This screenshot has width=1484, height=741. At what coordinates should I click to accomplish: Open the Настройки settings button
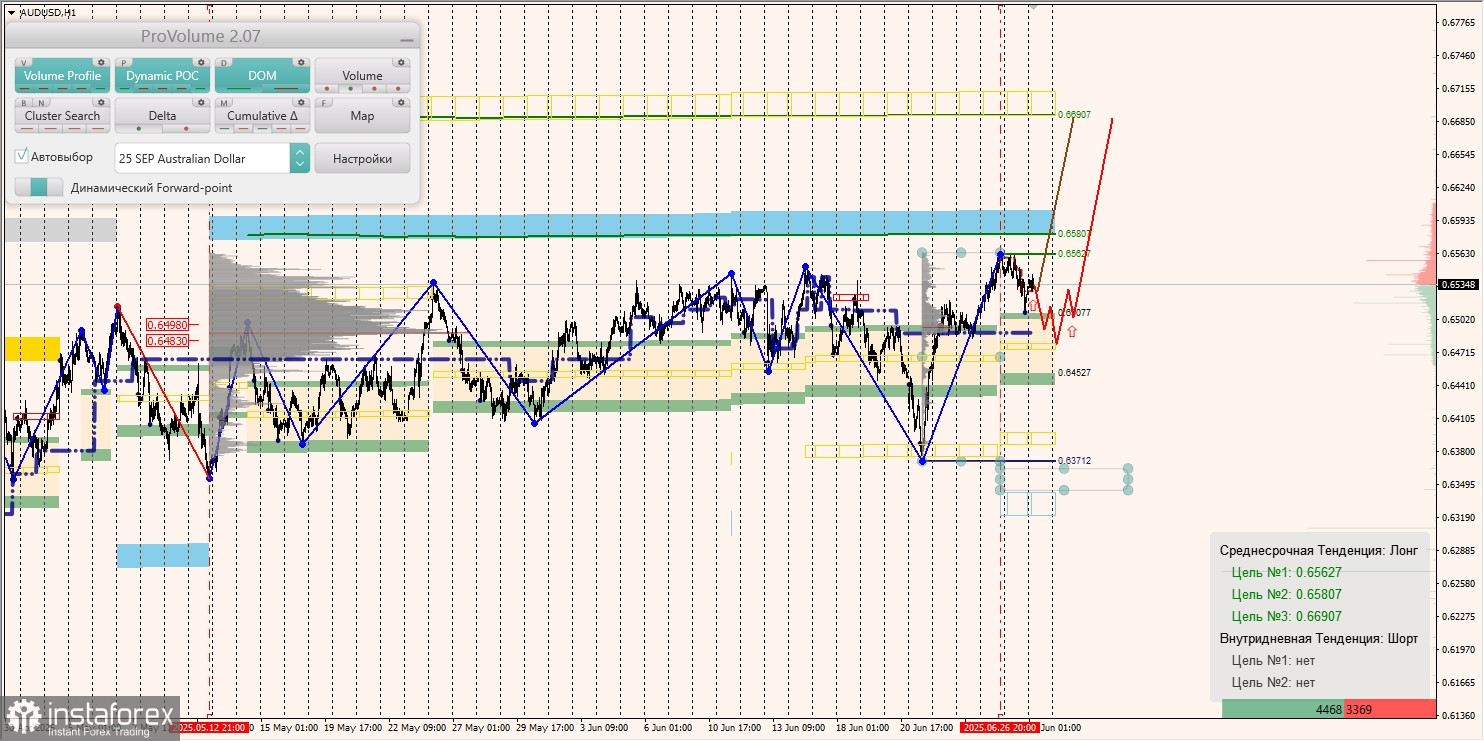point(362,158)
